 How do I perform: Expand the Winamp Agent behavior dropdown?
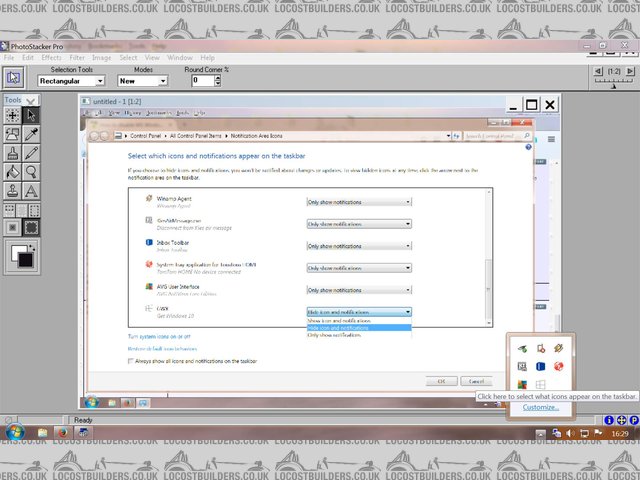point(359,201)
